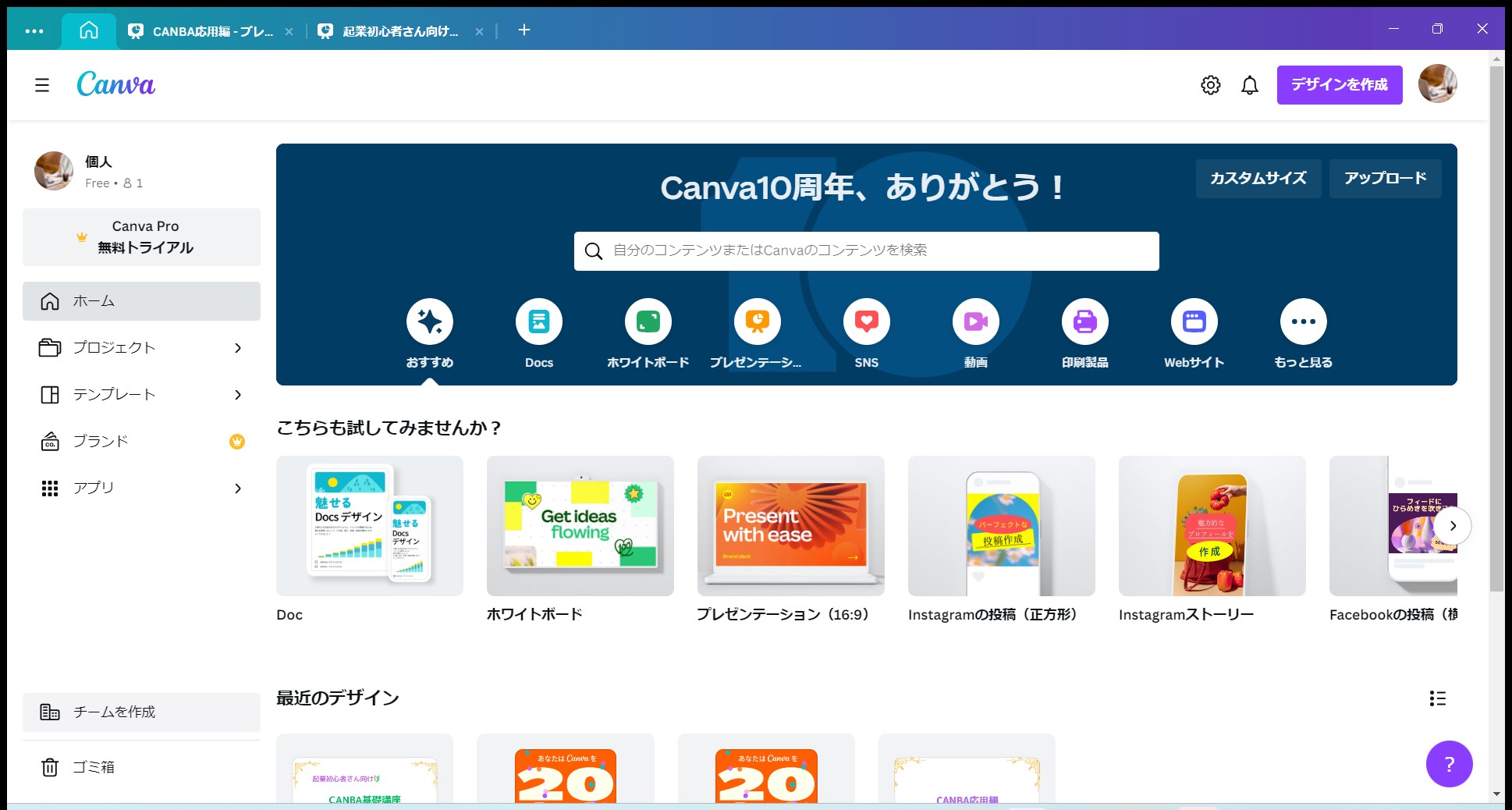Image resolution: width=1512 pixels, height=810 pixels.
Task: Click the search magnifier icon
Action: click(x=594, y=251)
